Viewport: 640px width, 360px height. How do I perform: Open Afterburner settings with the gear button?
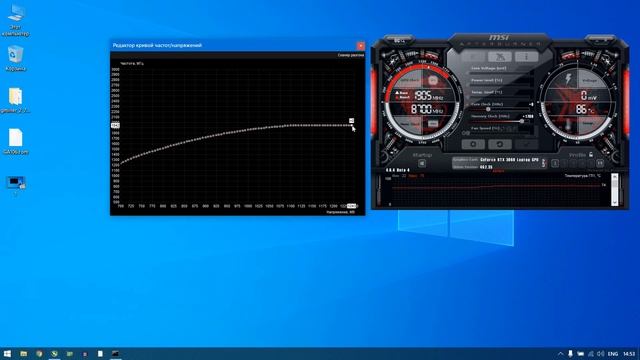click(473, 144)
